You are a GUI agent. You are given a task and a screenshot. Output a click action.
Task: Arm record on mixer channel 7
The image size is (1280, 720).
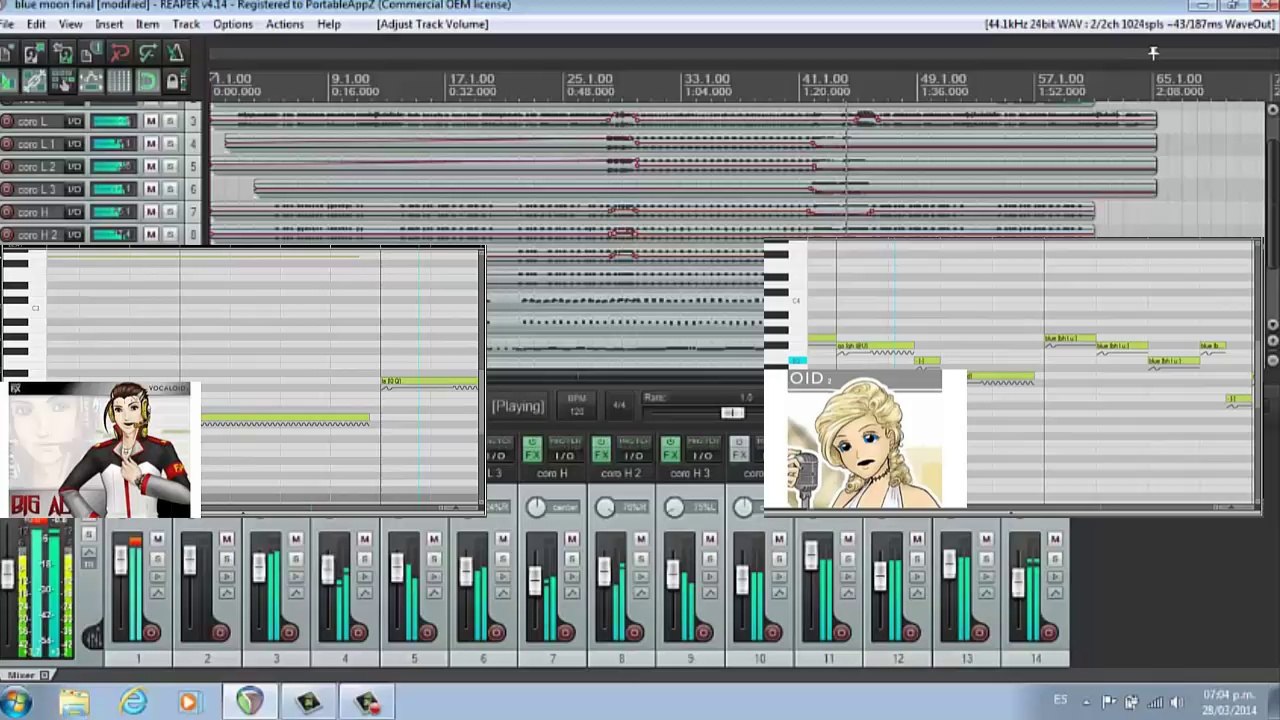(565, 632)
